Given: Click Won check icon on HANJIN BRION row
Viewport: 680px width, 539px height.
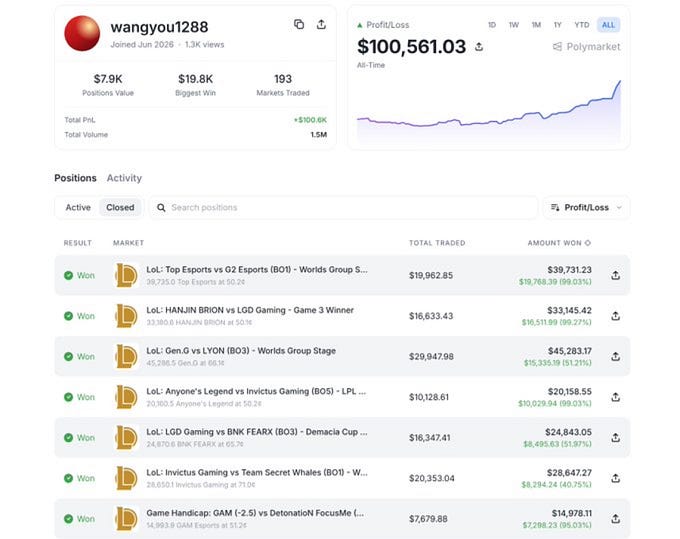Looking at the screenshot, I should tap(68, 316).
